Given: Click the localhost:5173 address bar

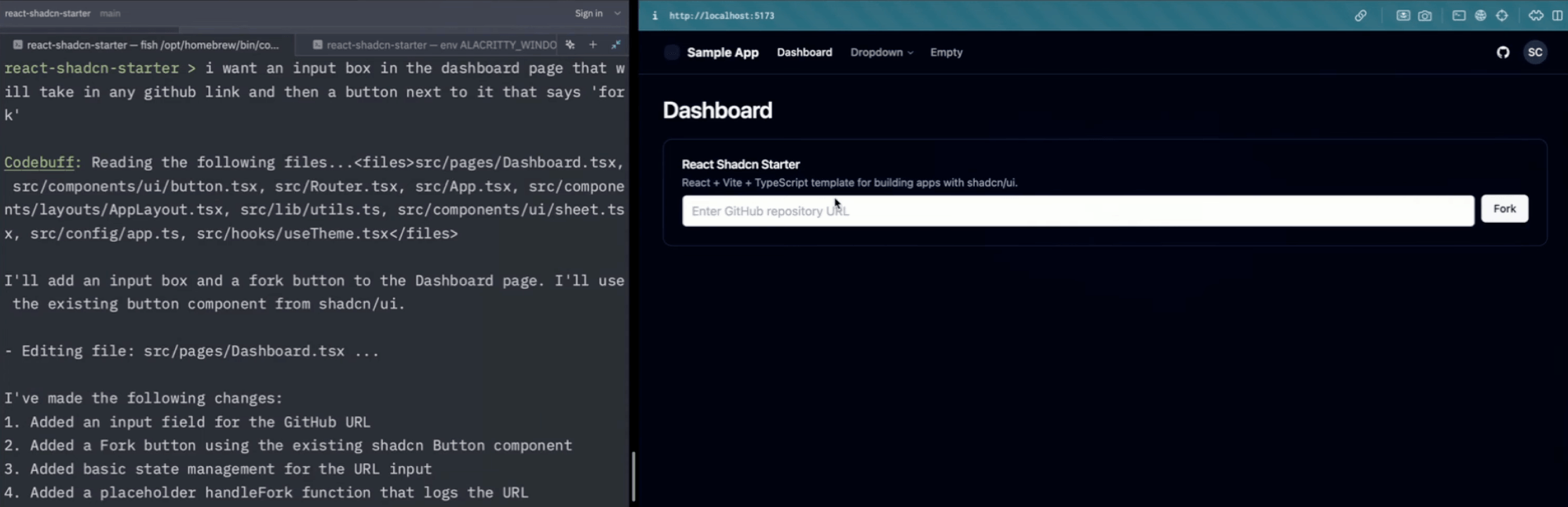Looking at the screenshot, I should (722, 16).
